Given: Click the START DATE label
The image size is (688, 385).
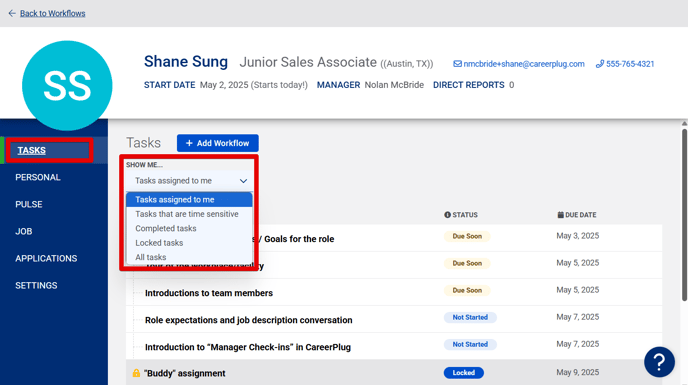Looking at the screenshot, I should pyautogui.click(x=169, y=85).
